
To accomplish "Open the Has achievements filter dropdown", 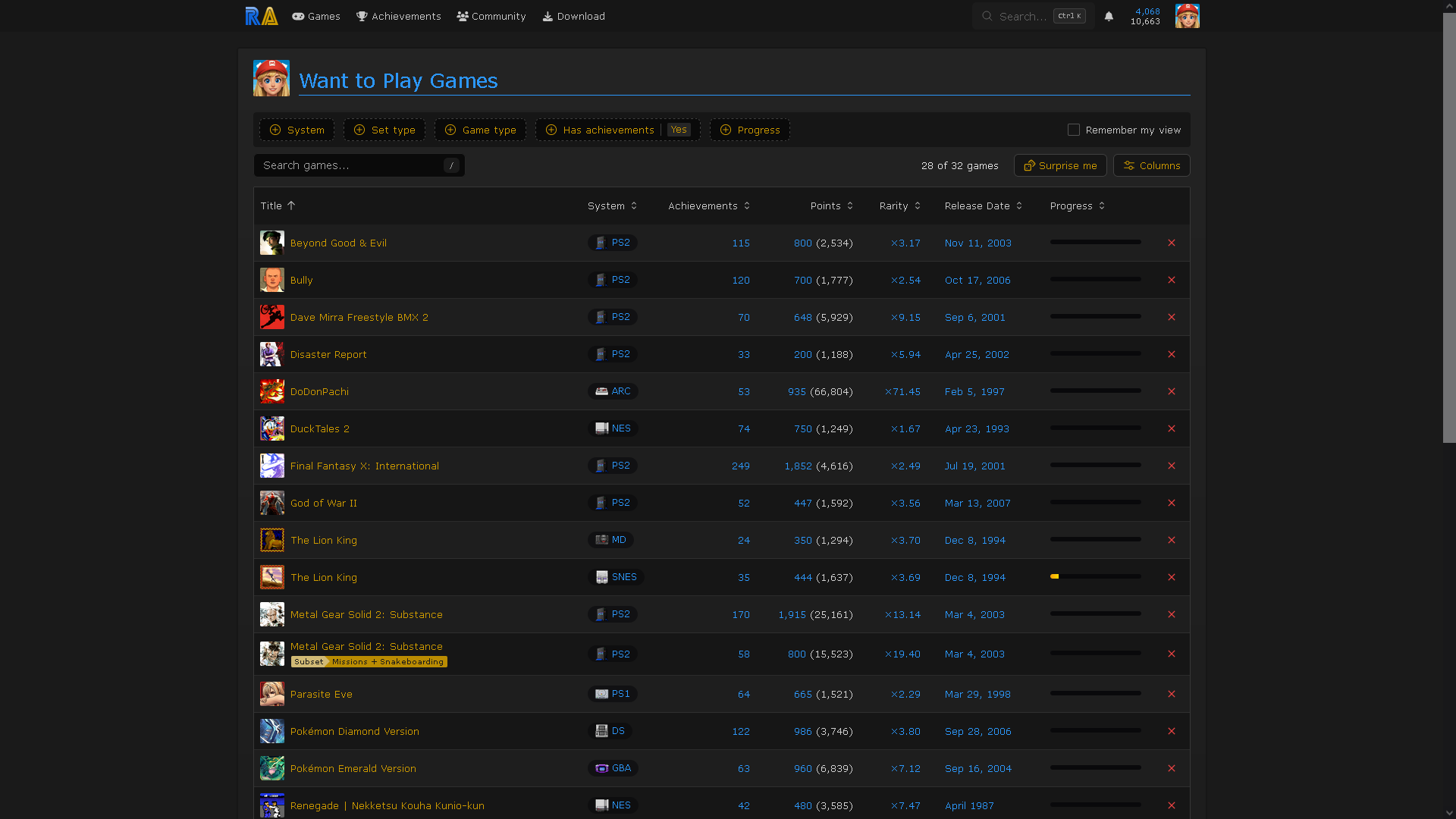I will click(617, 130).
